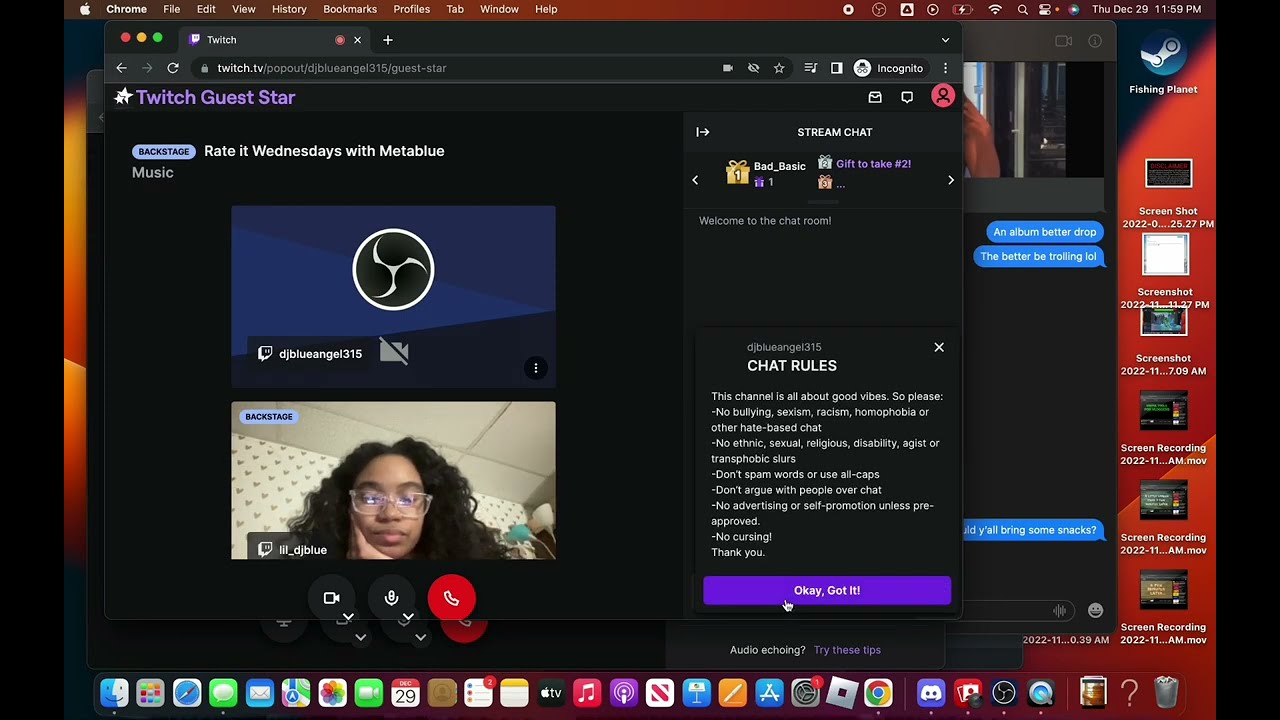1280x720 pixels.
Task: Show next chat leaderboard item
Action: point(951,180)
